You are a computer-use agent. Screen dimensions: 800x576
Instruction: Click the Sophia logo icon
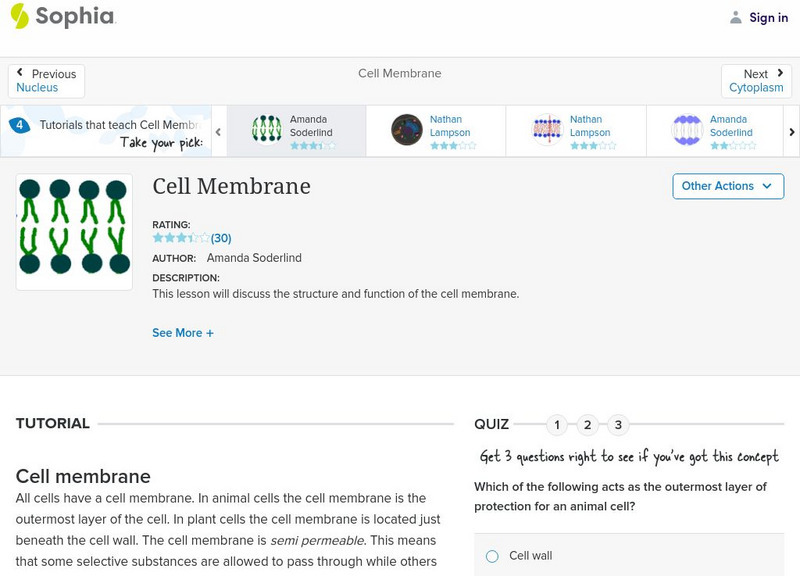pos(19,16)
